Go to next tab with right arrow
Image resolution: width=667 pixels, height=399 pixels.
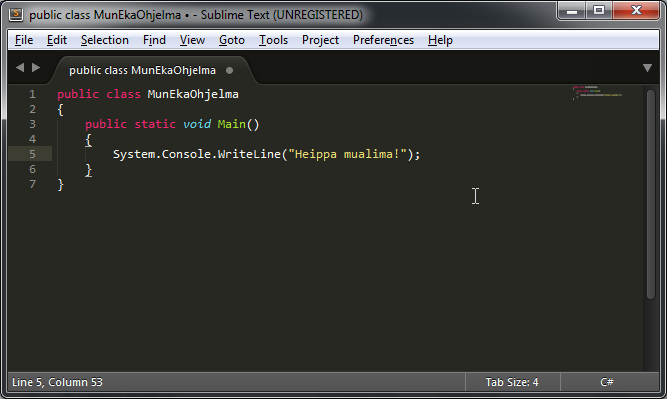36,67
